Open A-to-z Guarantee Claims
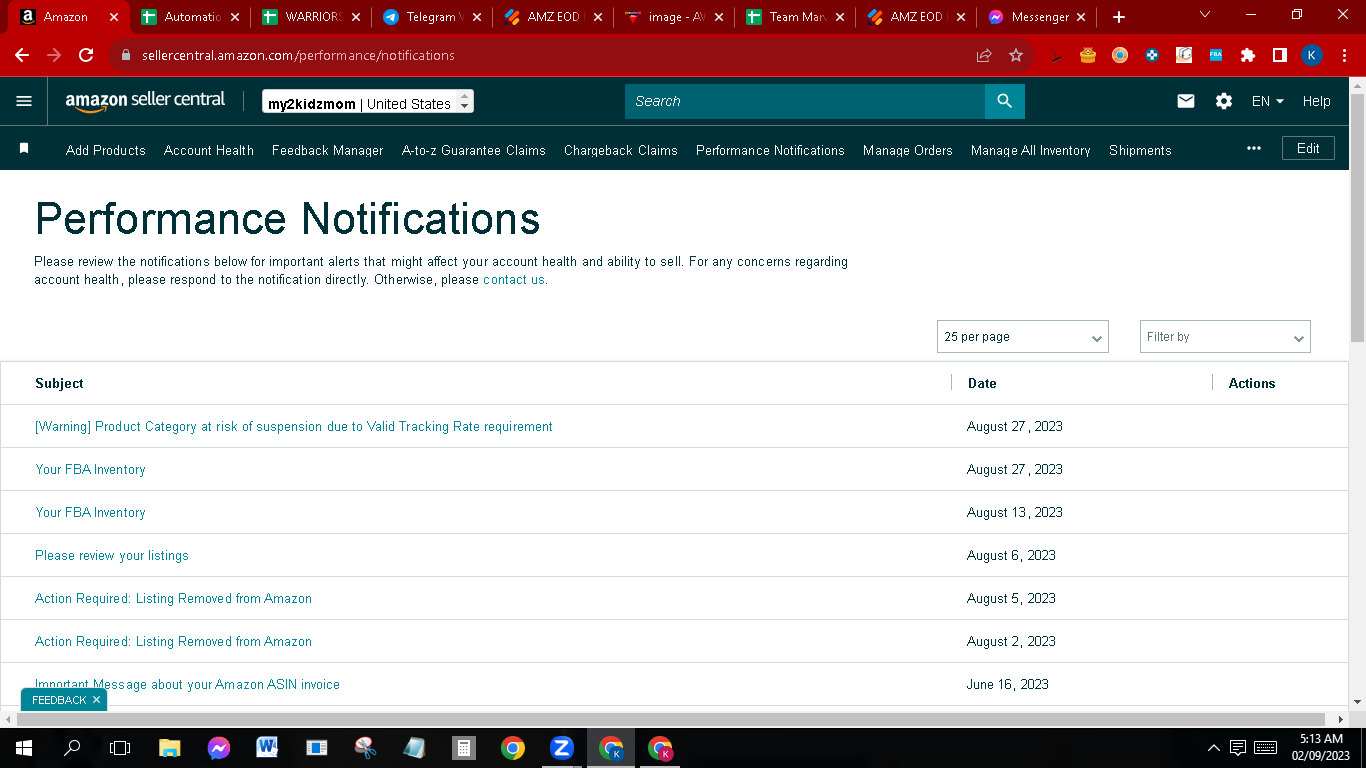 [474, 150]
